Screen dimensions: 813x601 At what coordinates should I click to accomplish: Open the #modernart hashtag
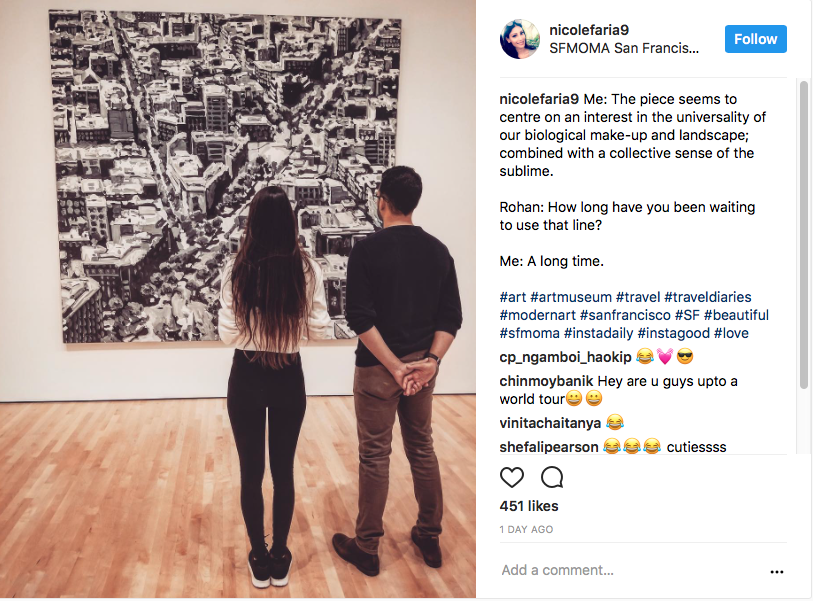pos(538,315)
